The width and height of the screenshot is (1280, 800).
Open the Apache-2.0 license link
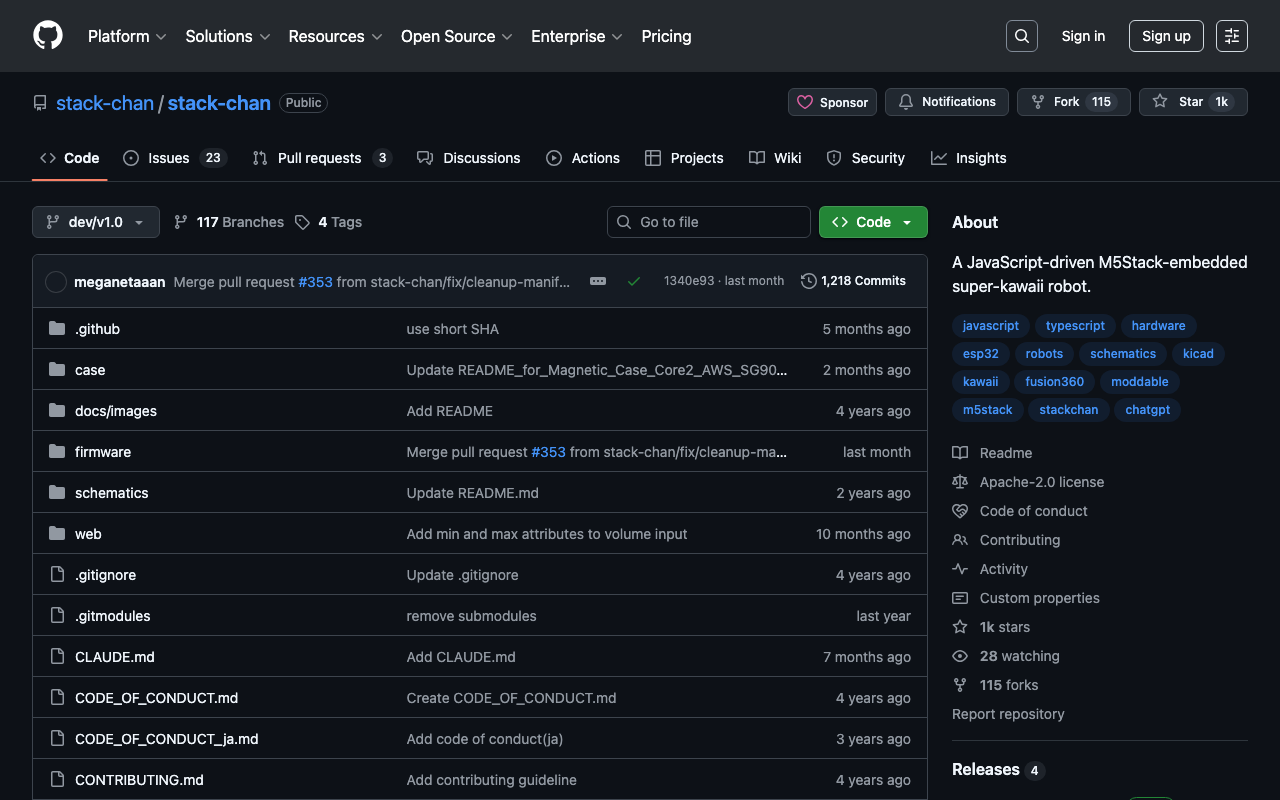coord(1041,482)
